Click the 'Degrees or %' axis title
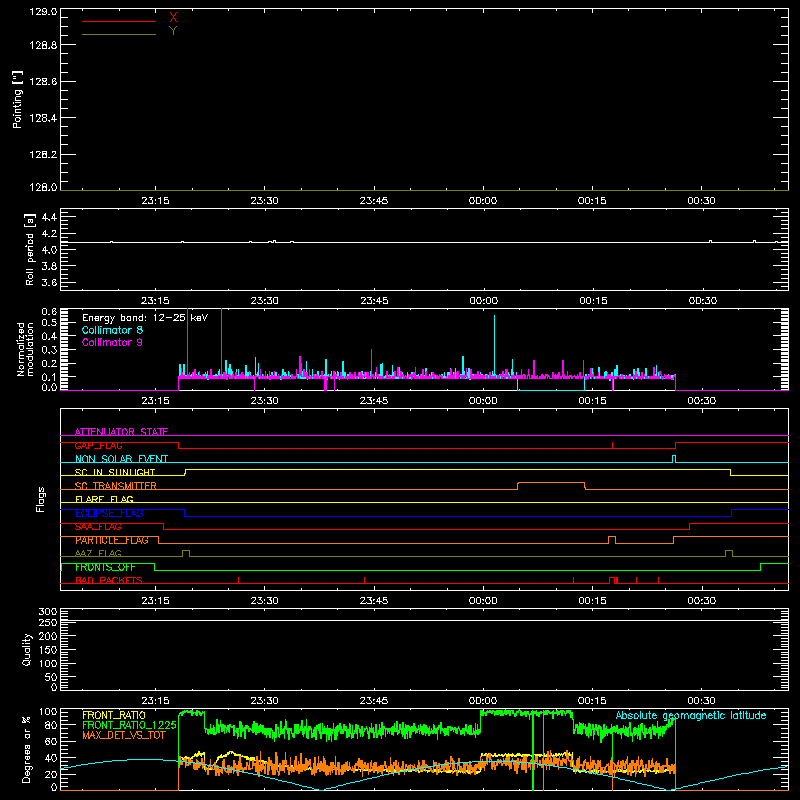The width and height of the screenshot is (800, 800). 27,749
